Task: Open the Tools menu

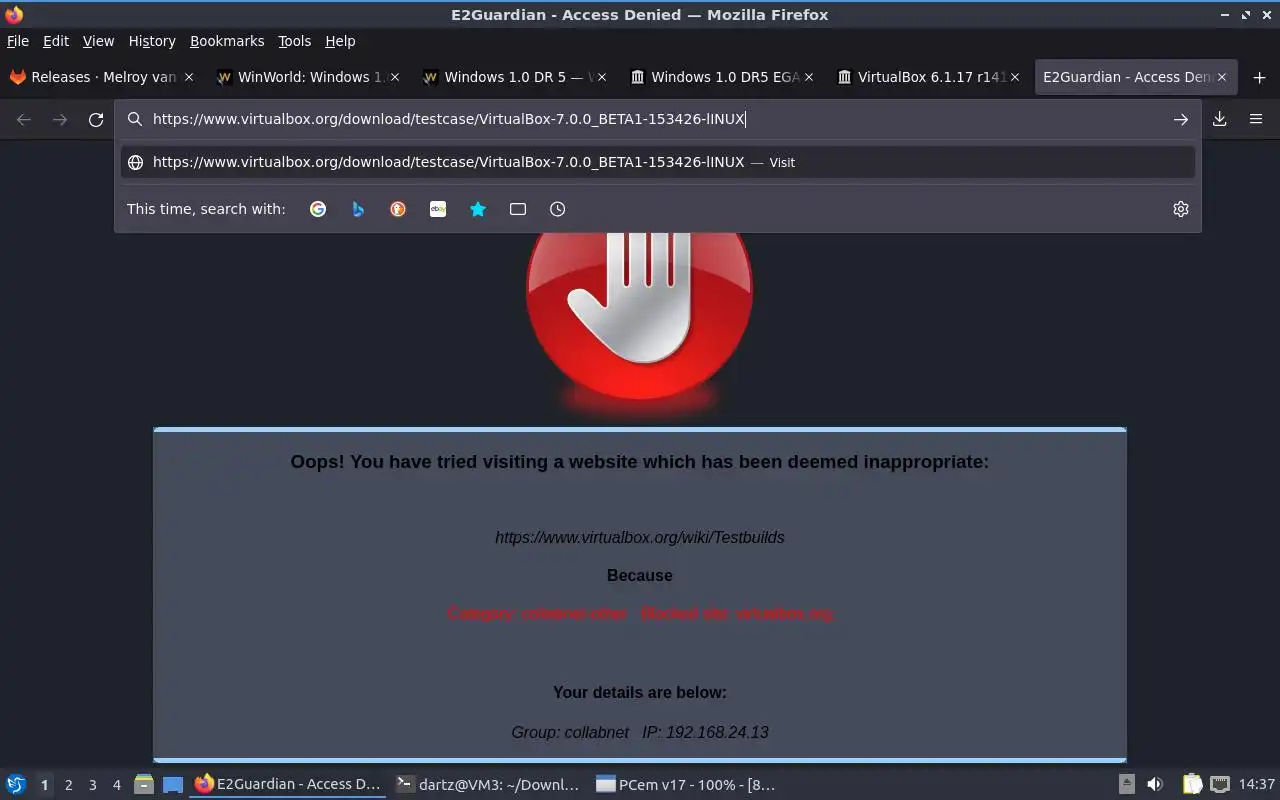Action: [295, 41]
